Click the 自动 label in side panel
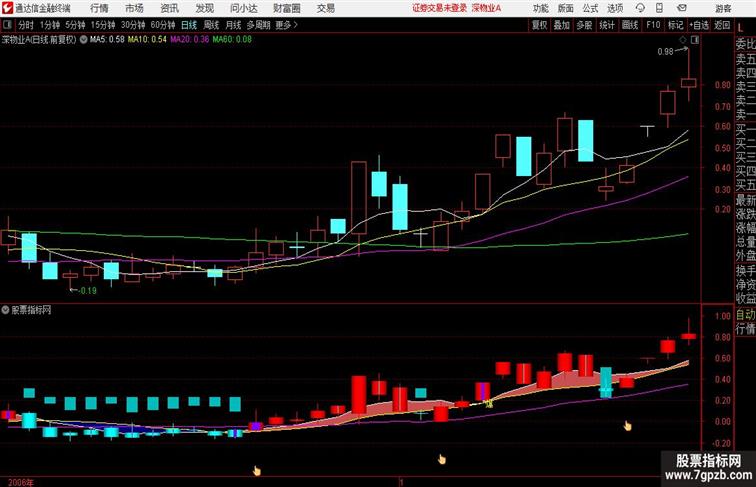Viewport: 756px width, 487px height. tap(745, 315)
